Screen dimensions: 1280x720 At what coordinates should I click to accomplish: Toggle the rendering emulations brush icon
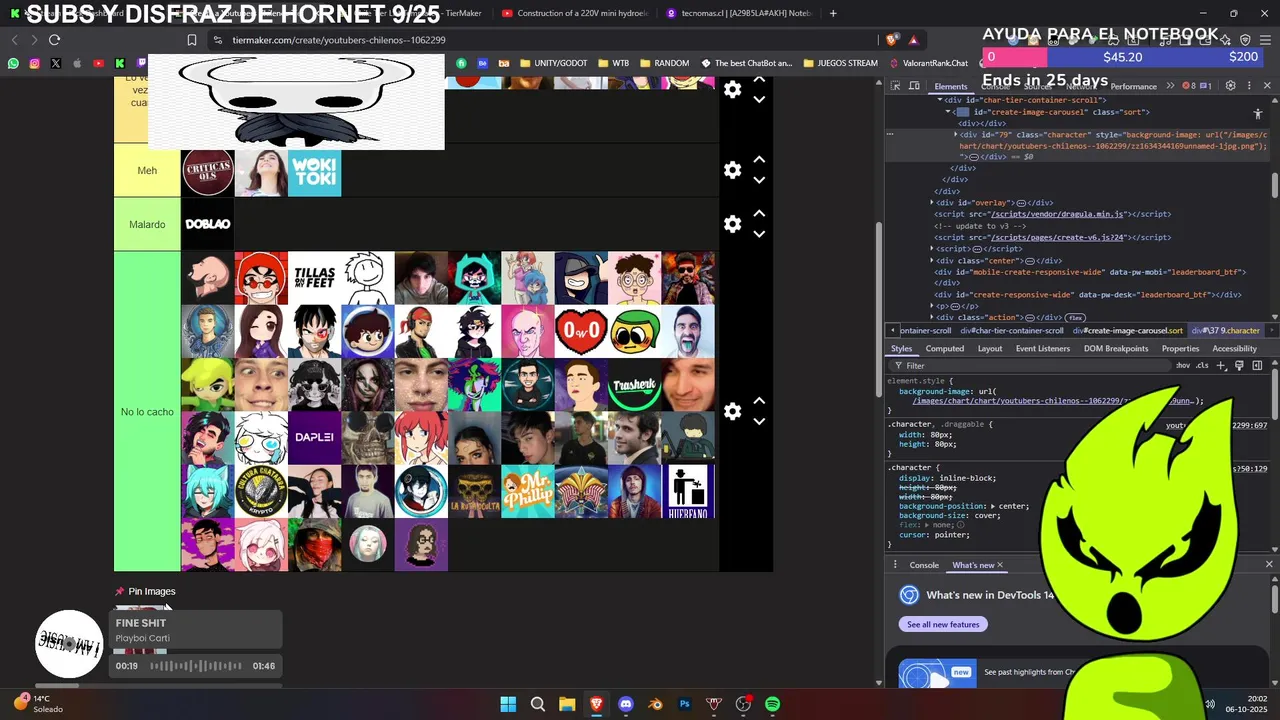[x=1239, y=366]
